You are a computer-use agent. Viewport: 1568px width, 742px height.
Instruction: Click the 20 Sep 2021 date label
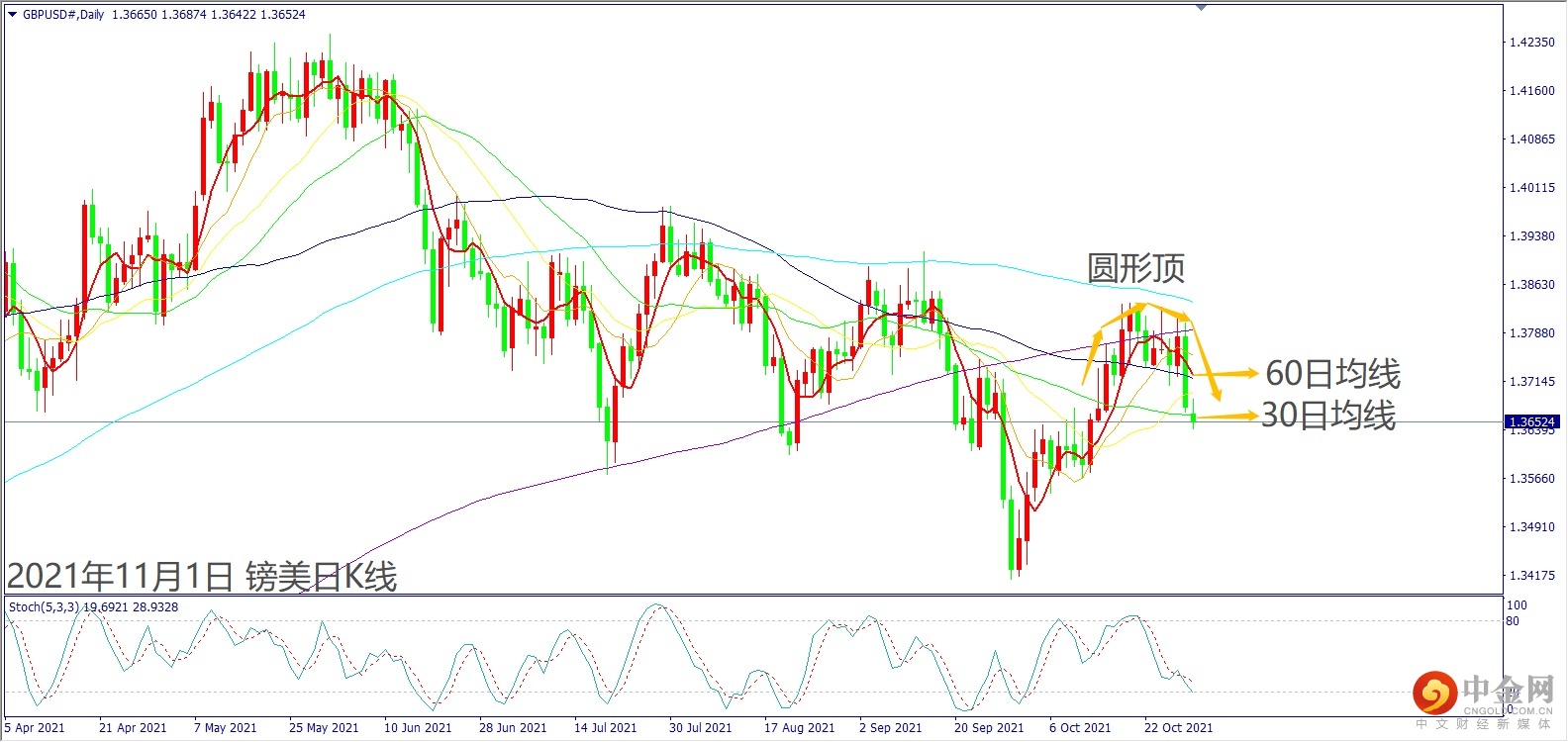tap(989, 728)
